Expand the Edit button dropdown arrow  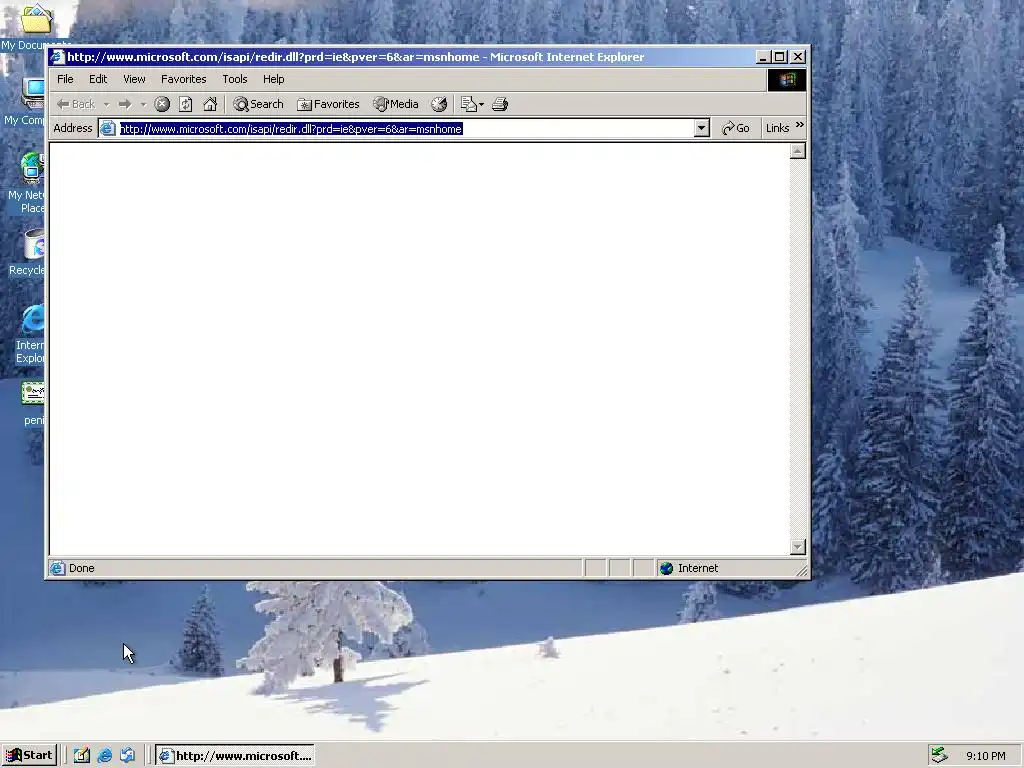(481, 104)
